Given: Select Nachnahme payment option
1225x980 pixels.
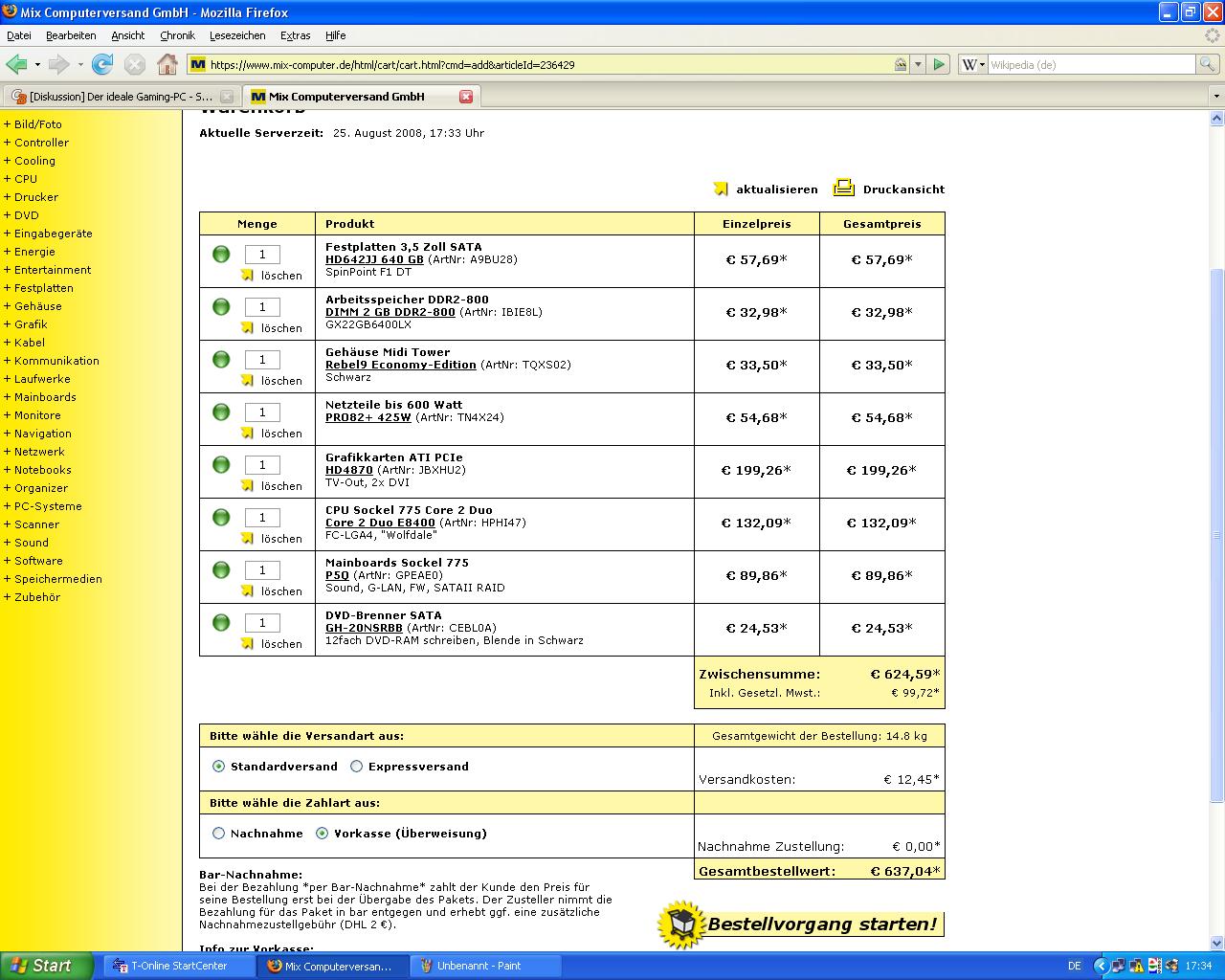Looking at the screenshot, I should [219, 834].
